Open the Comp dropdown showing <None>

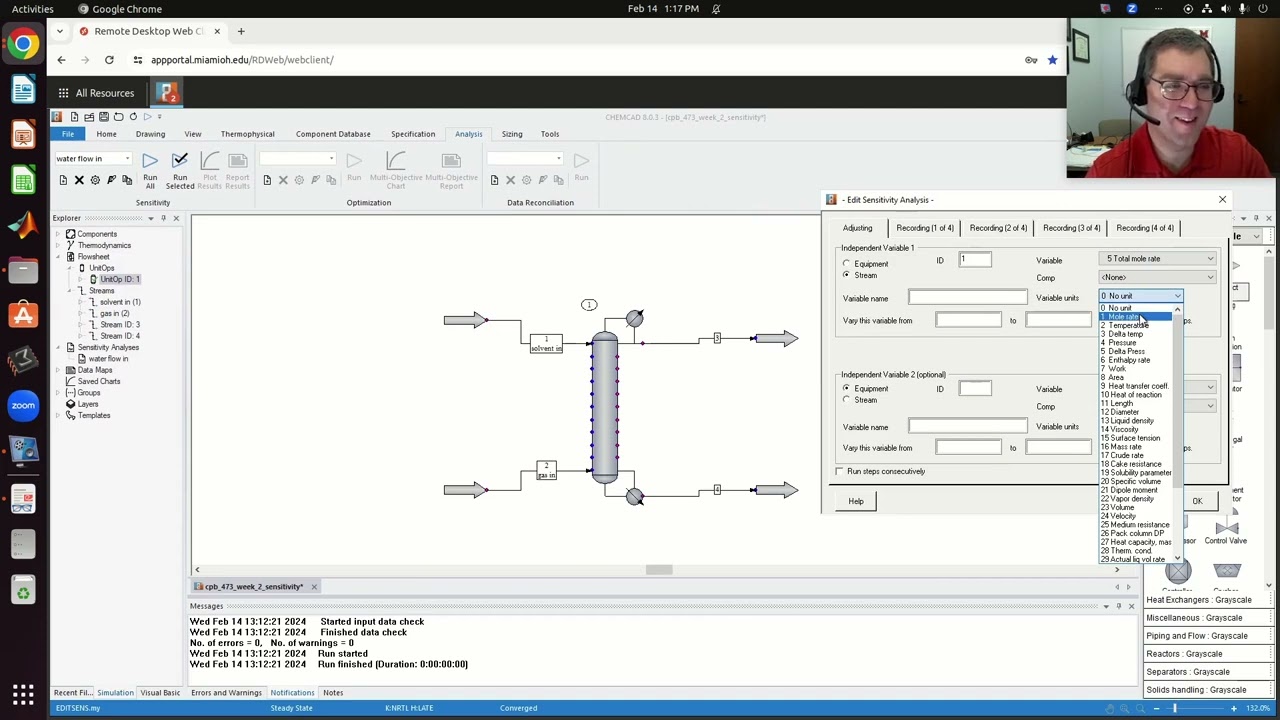click(x=1158, y=277)
